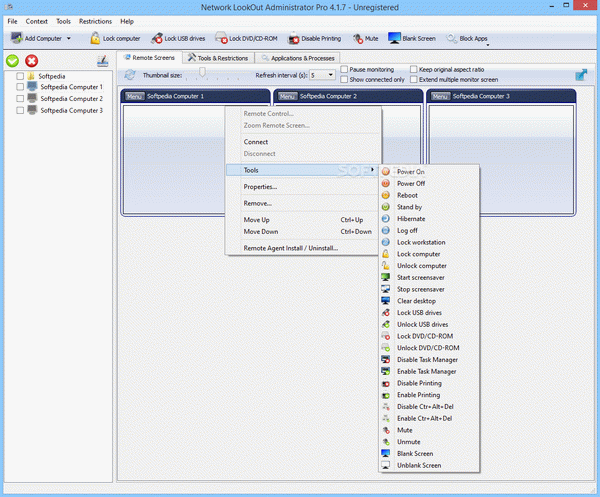Open the File menu

(x=12, y=21)
